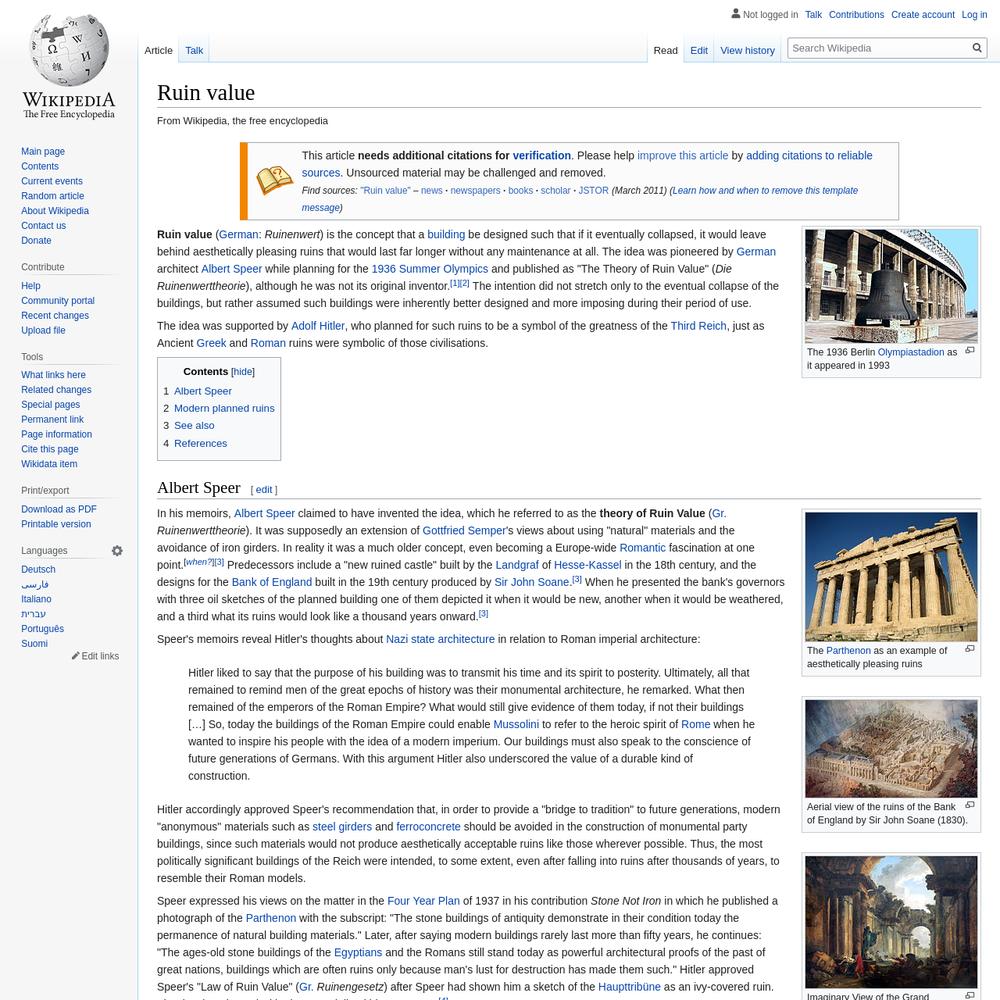Image resolution: width=1000 pixels, height=1000 pixels.
Task: Click enlarge icon on Parthenon caption
Action: (x=969, y=649)
